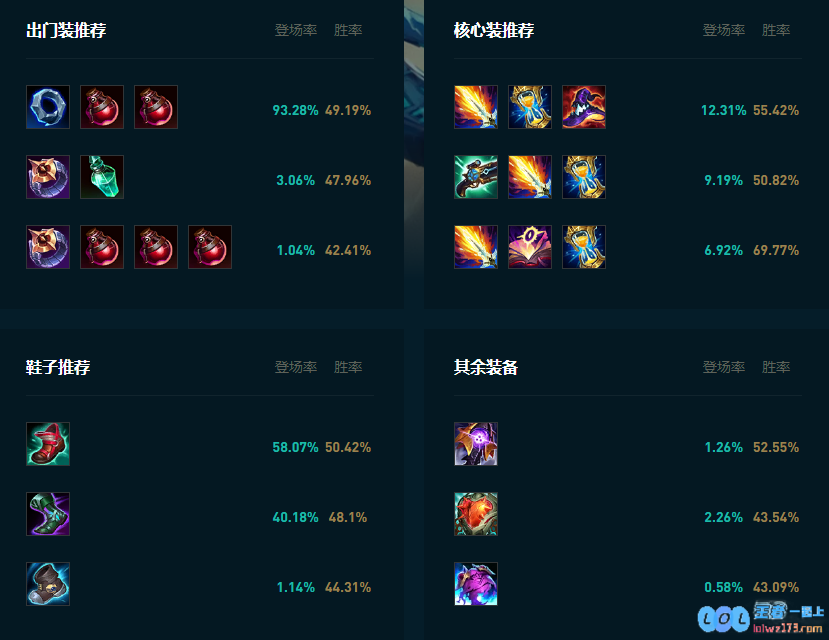Click the brown Boots of Lucidity icon
This screenshot has width=829, height=640.
click(48, 584)
